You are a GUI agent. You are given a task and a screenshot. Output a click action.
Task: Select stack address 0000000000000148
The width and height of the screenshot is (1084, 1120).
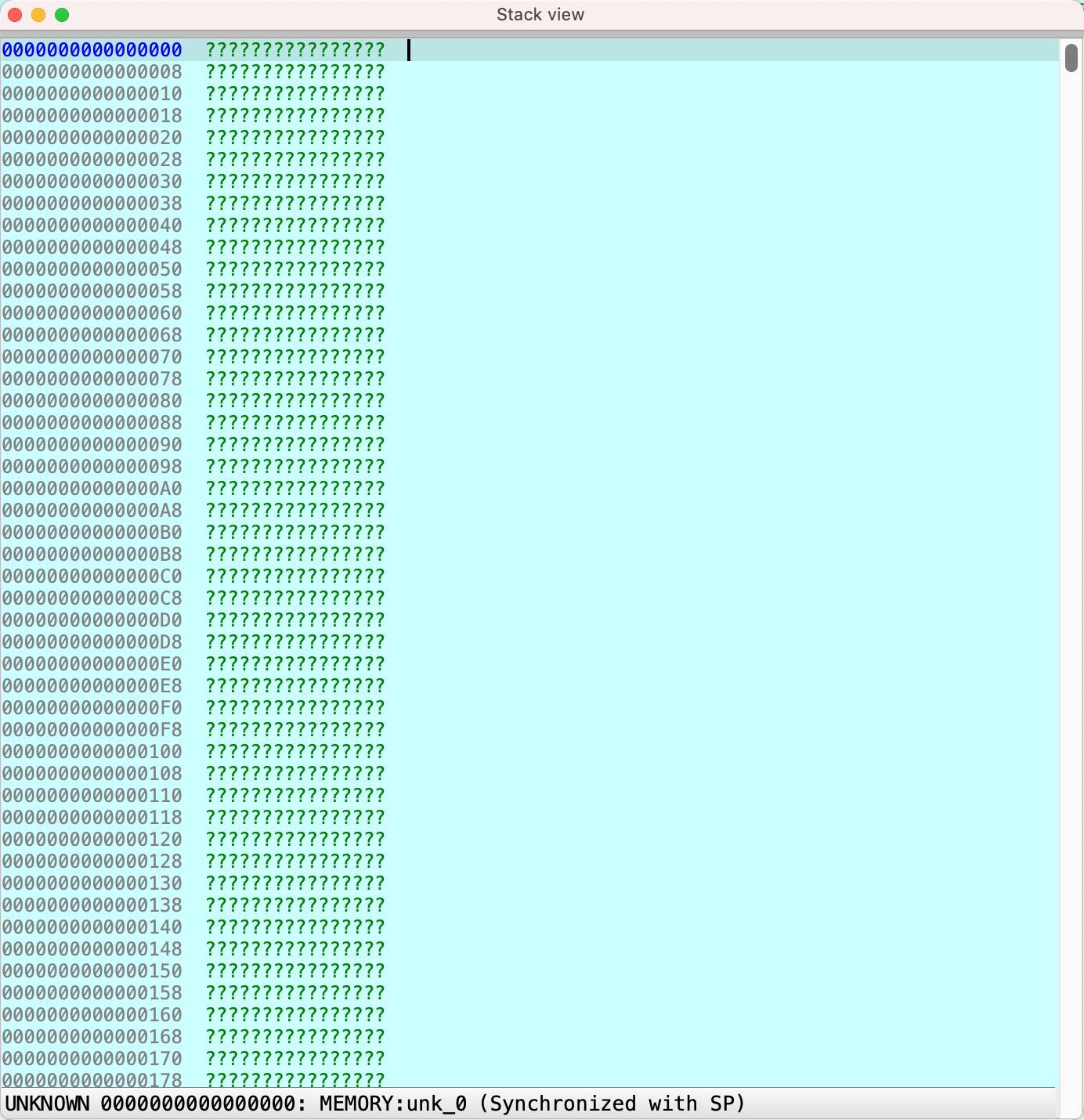[92, 949]
